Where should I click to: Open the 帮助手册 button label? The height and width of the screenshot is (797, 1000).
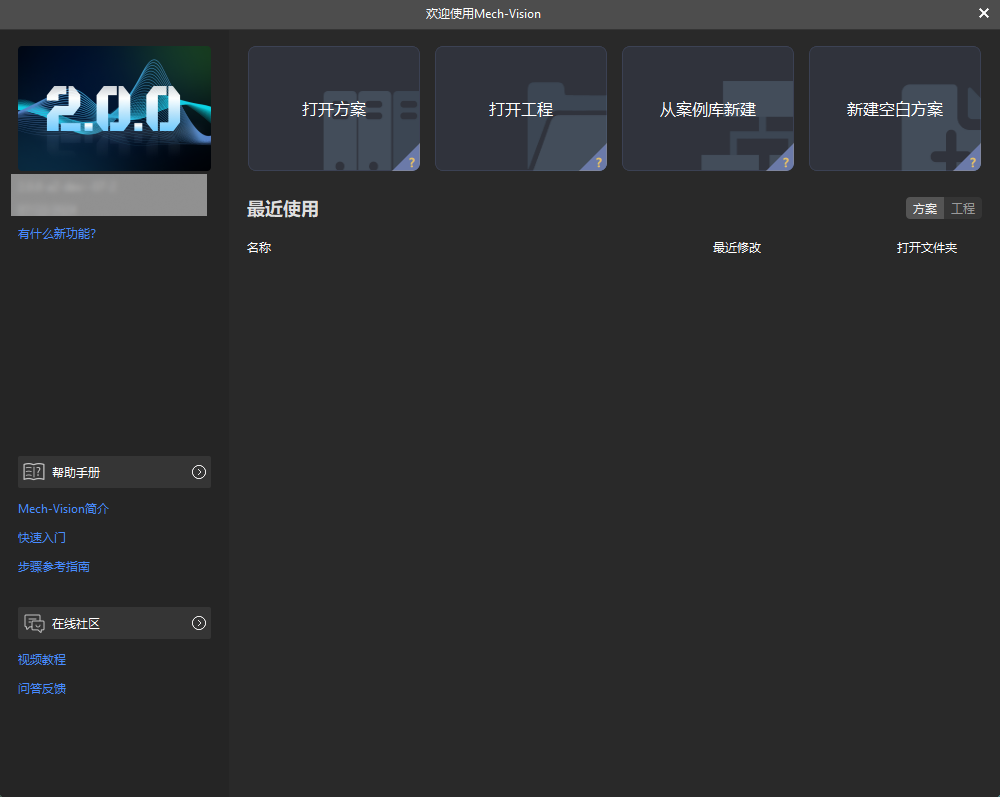(x=76, y=472)
